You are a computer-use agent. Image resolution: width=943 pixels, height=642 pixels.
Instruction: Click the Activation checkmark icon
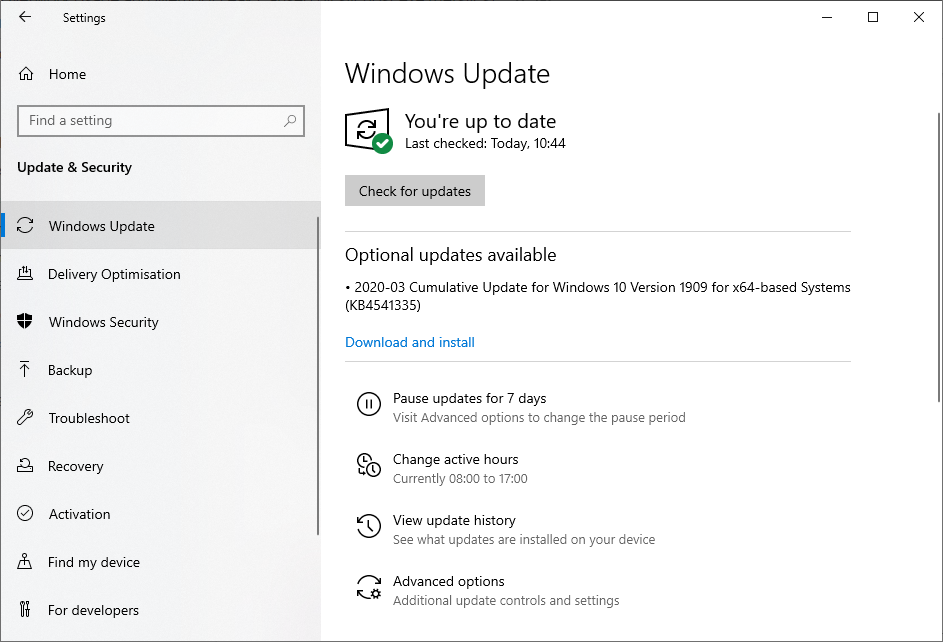(x=25, y=513)
